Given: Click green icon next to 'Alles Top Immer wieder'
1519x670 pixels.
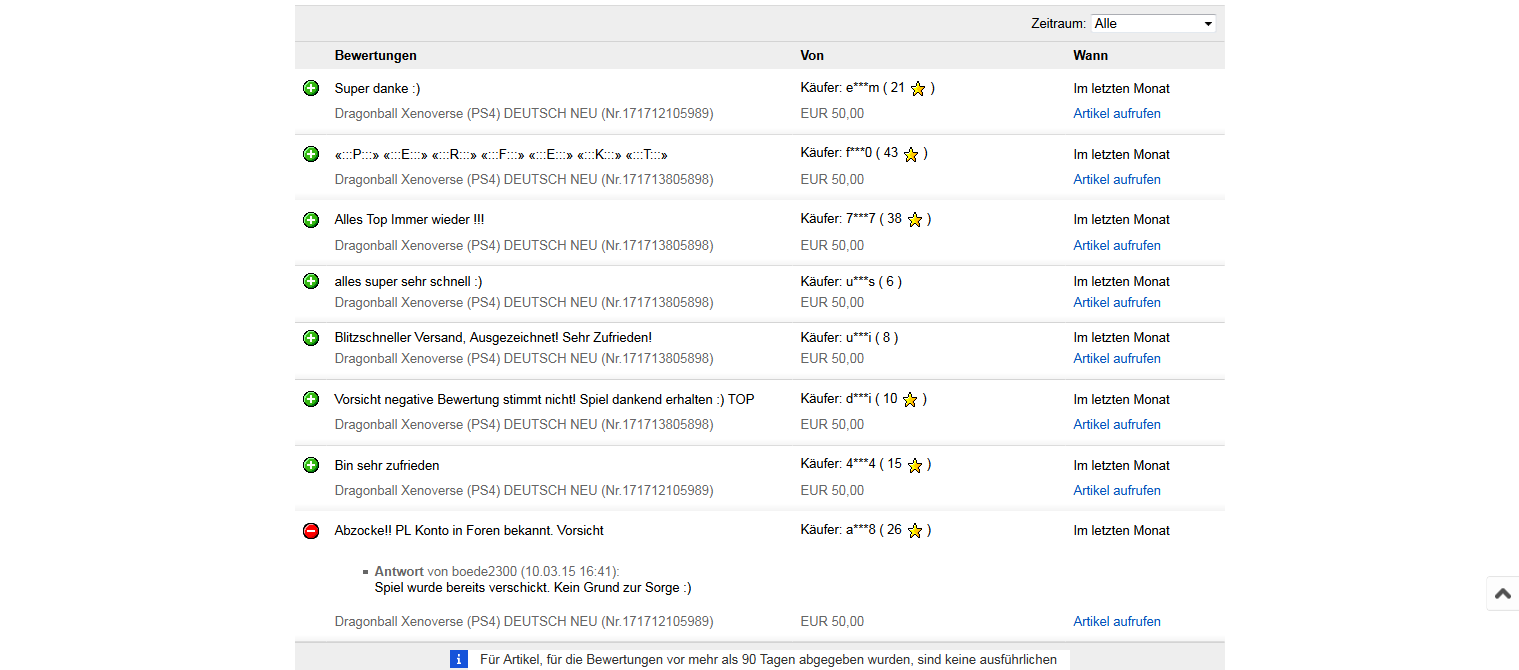Looking at the screenshot, I should [311, 219].
